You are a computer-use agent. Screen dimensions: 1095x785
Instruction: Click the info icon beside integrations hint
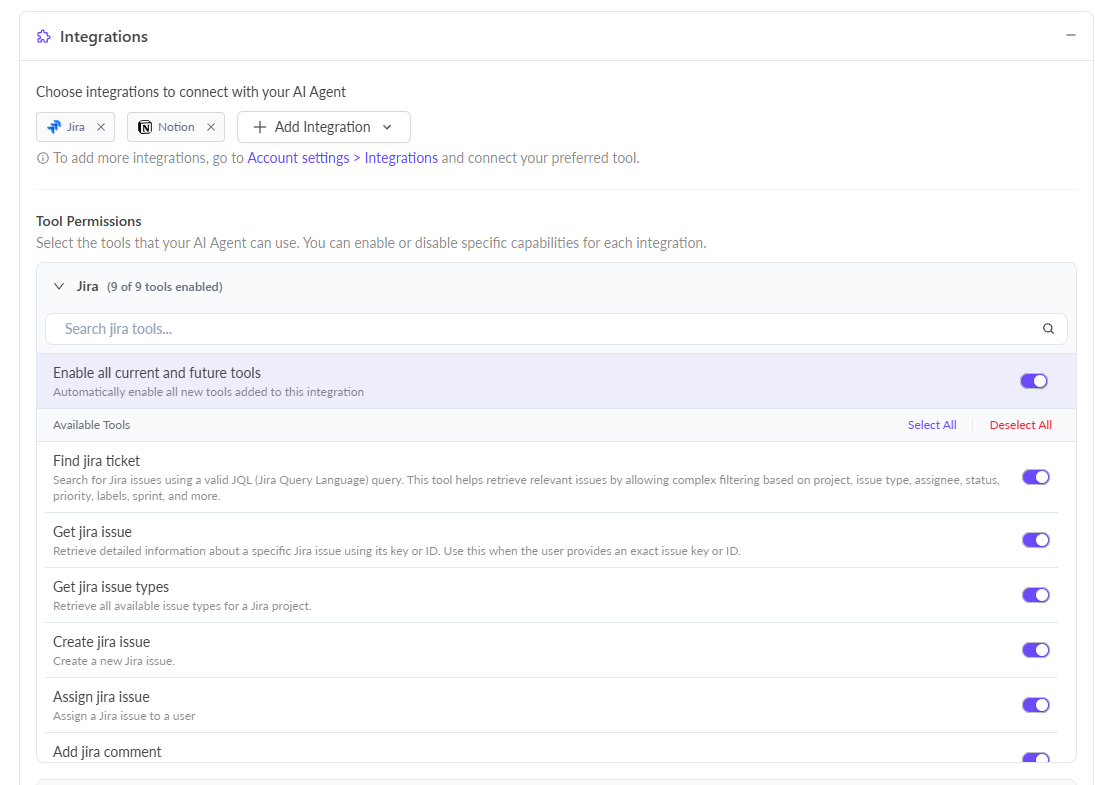pos(43,158)
